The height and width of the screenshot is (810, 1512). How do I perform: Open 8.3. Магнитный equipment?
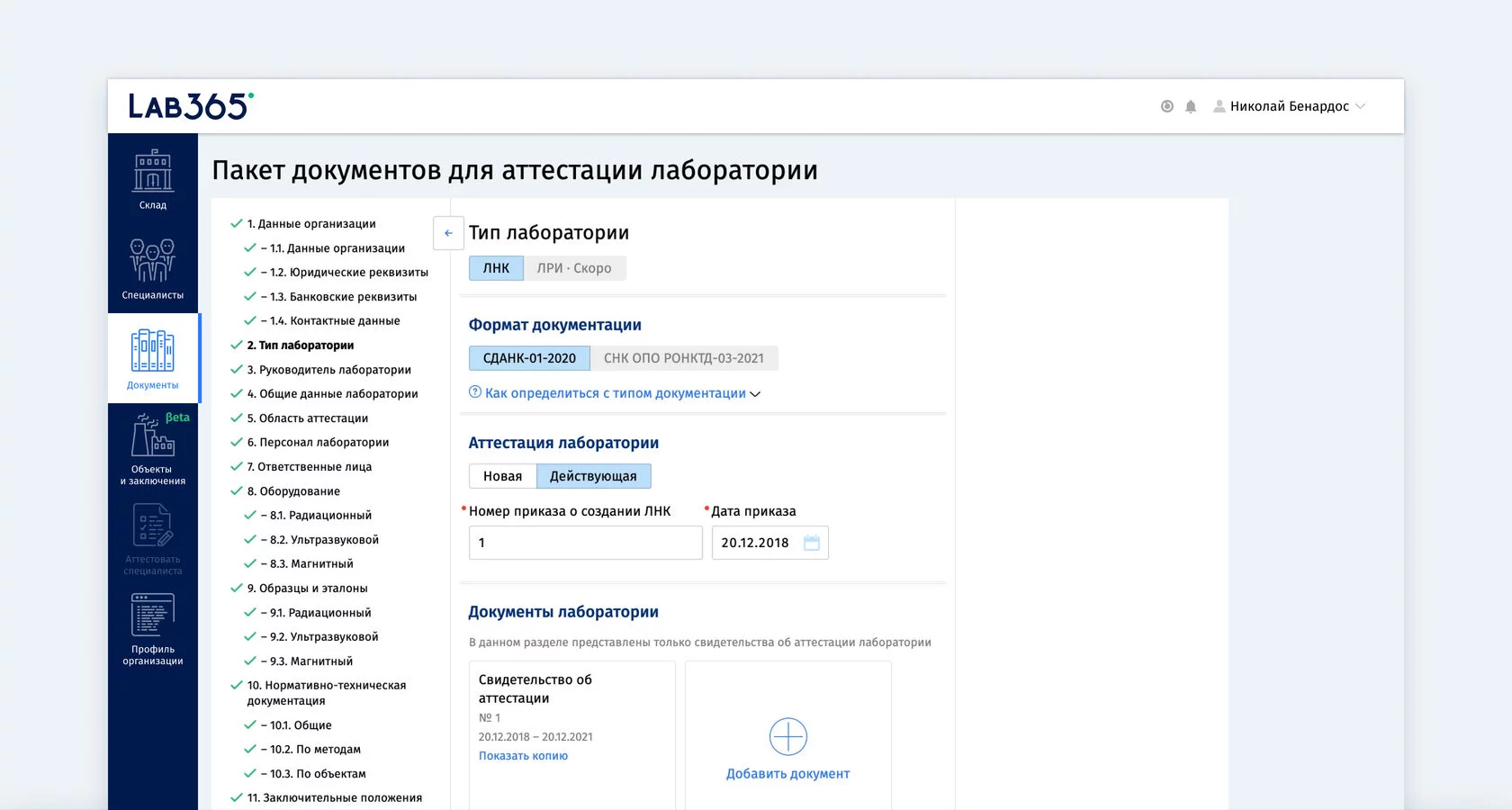click(x=307, y=564)
